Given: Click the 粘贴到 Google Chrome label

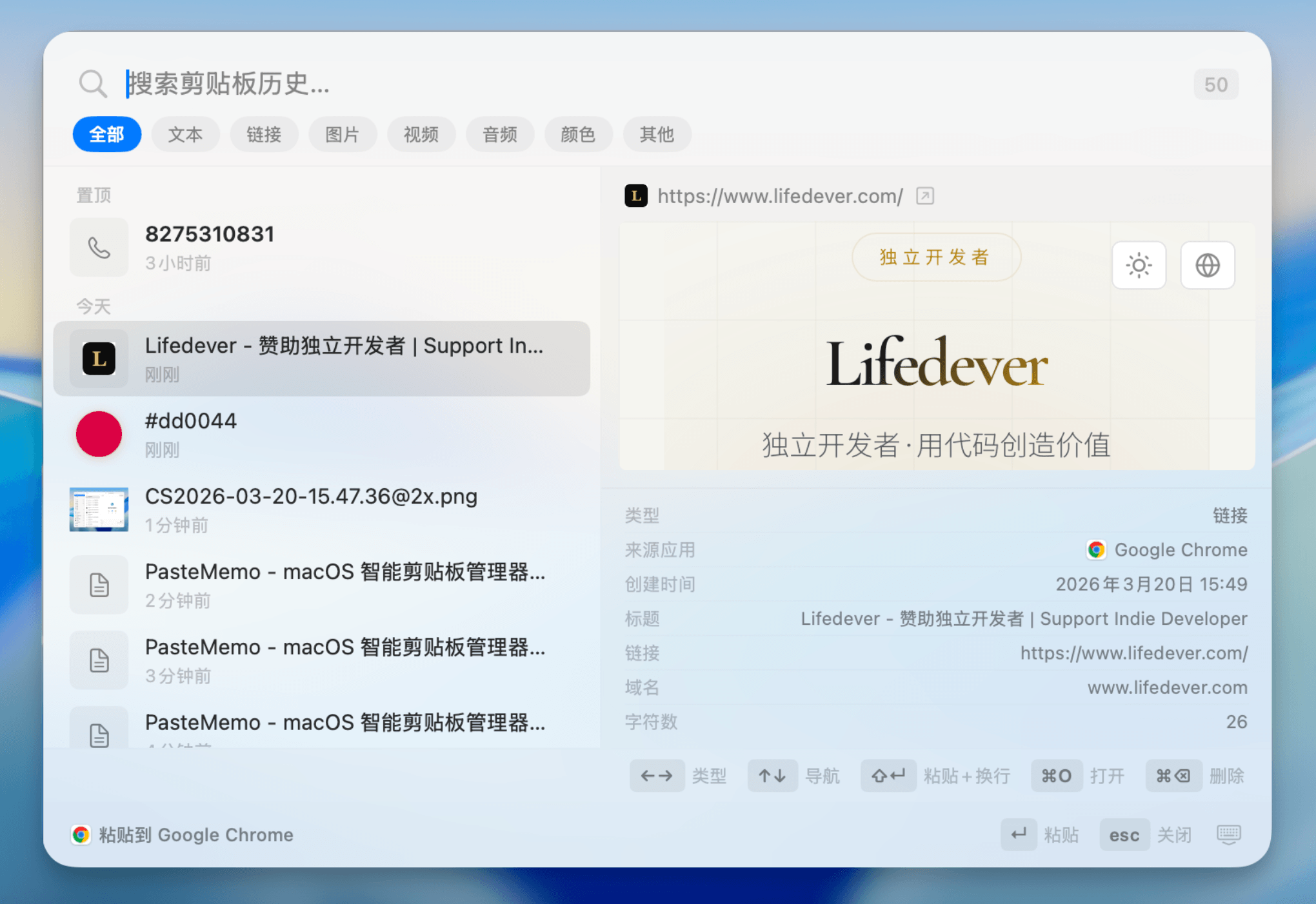Looking at the screenshot, I should point(196,835).
